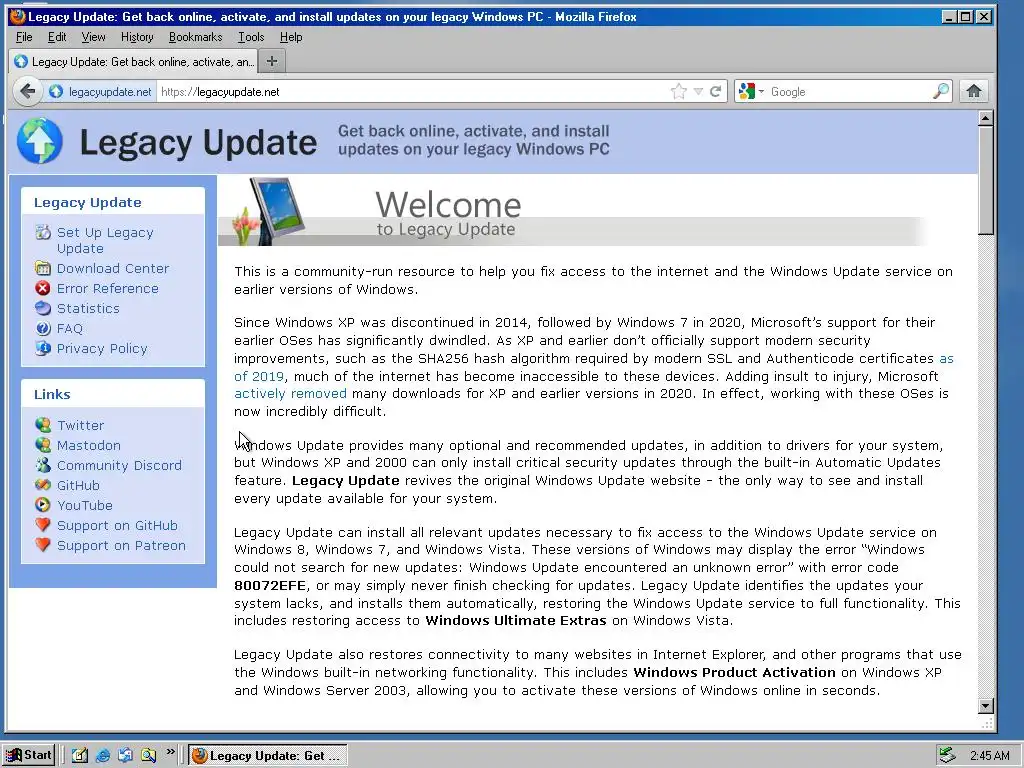Open the Edit menu

[x=57, y=37]
